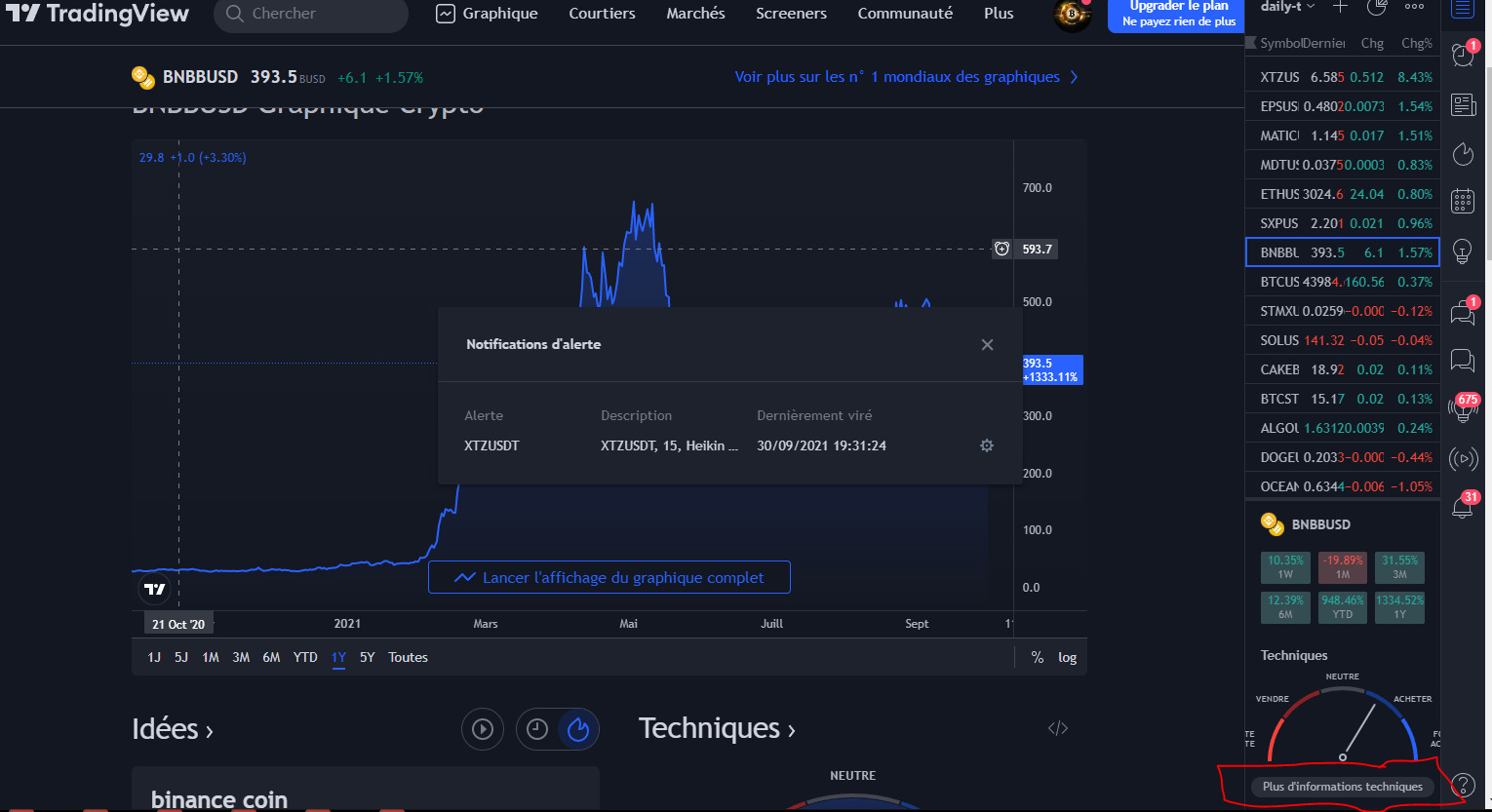This screenshot has height=812, width=1492.
Task: Show recent ideas clock icon
Action: pyautogui.click(x=537, y=729)
